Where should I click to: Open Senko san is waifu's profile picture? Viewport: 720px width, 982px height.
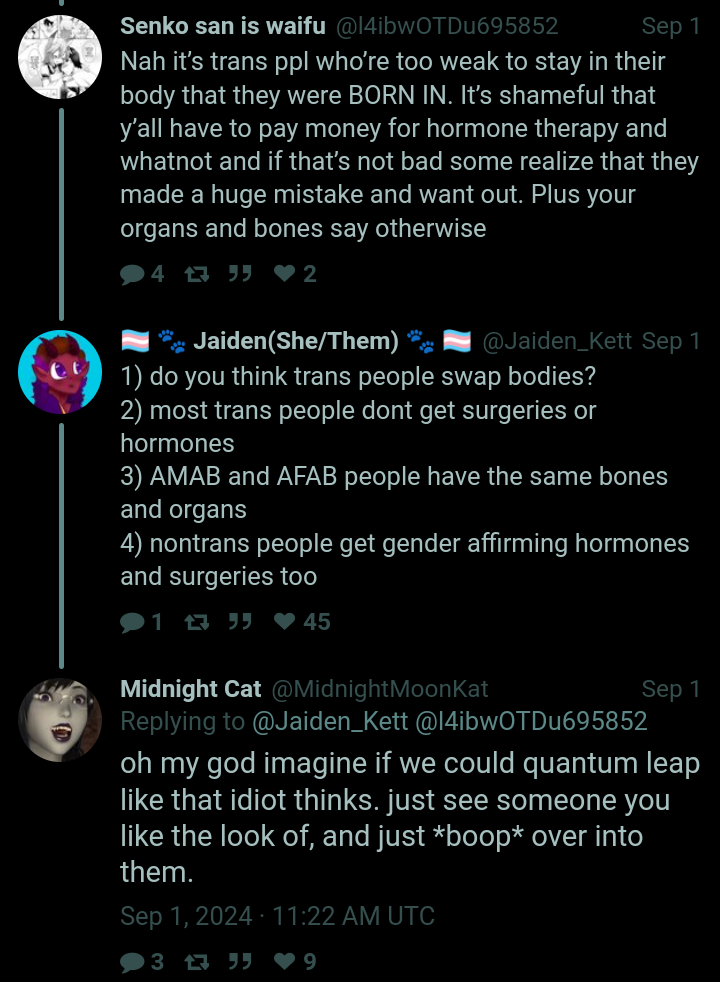[60, 57]
